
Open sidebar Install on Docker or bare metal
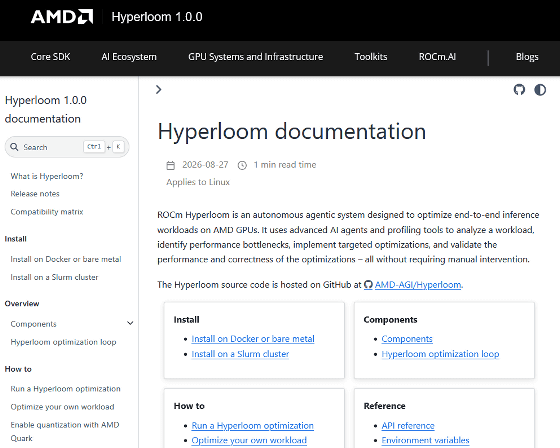coord(66,259)
